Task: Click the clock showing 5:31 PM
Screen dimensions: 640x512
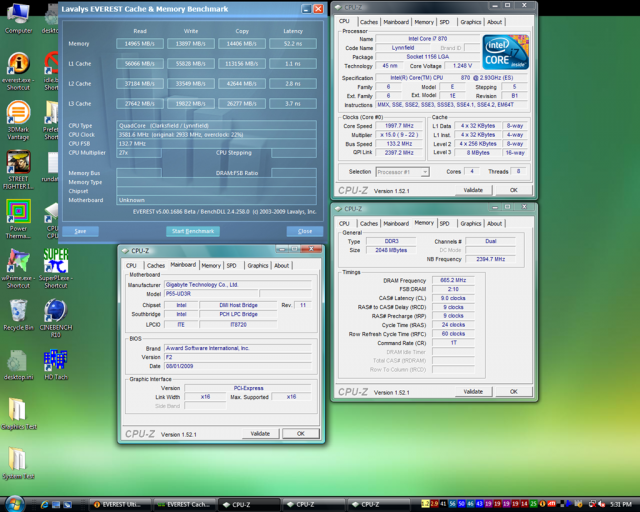Action: click(x=621, y=505)
